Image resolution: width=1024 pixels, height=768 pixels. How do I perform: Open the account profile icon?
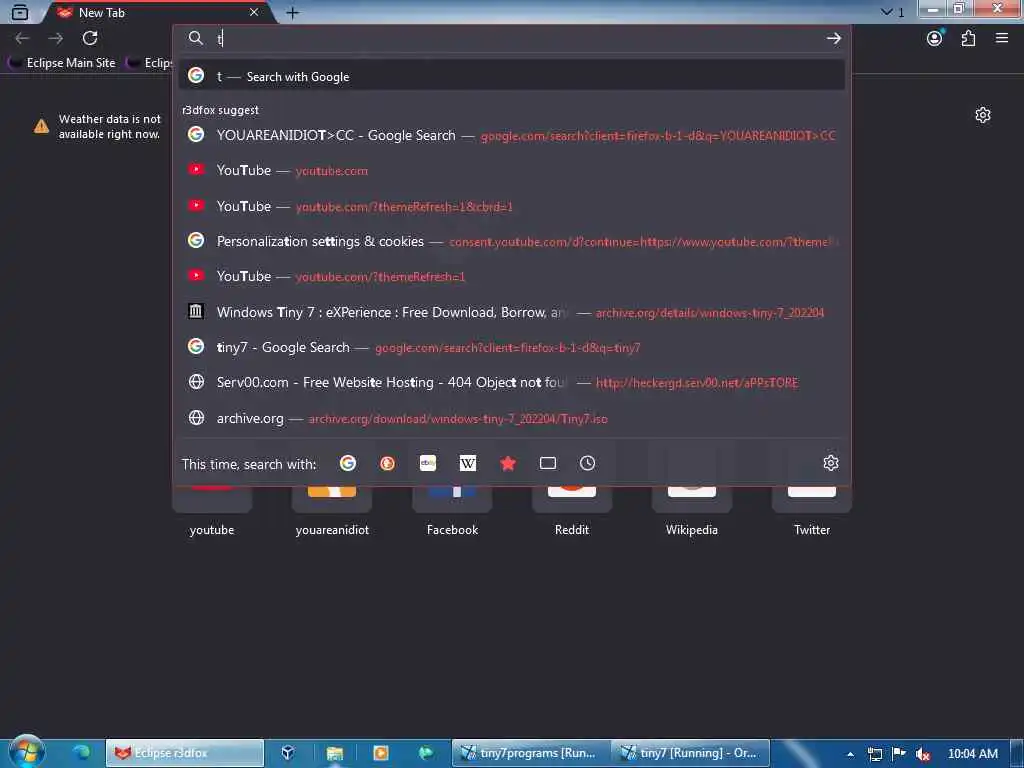[x=935, y=38]
